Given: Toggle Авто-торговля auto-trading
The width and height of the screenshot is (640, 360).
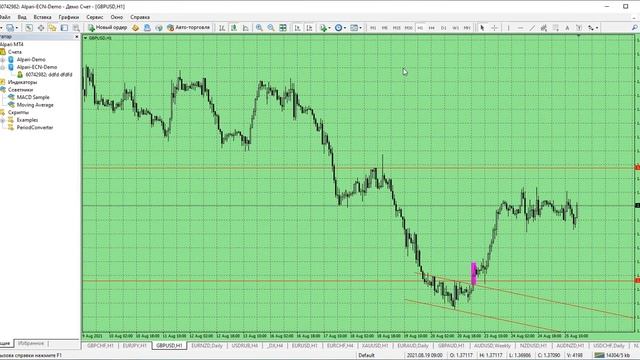Looking at the screenshot, I should tap(189, 28).
